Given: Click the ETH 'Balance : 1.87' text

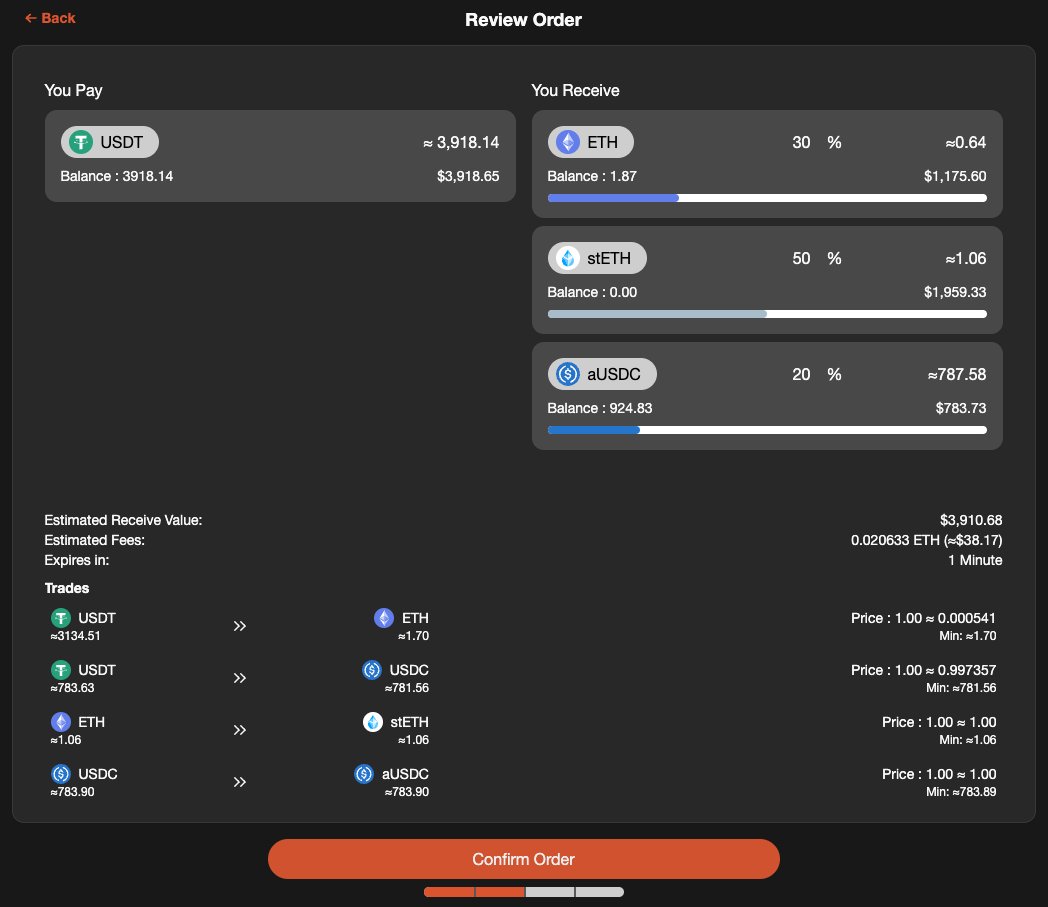Looking at the screenshot, I should (x=592, y=176).
